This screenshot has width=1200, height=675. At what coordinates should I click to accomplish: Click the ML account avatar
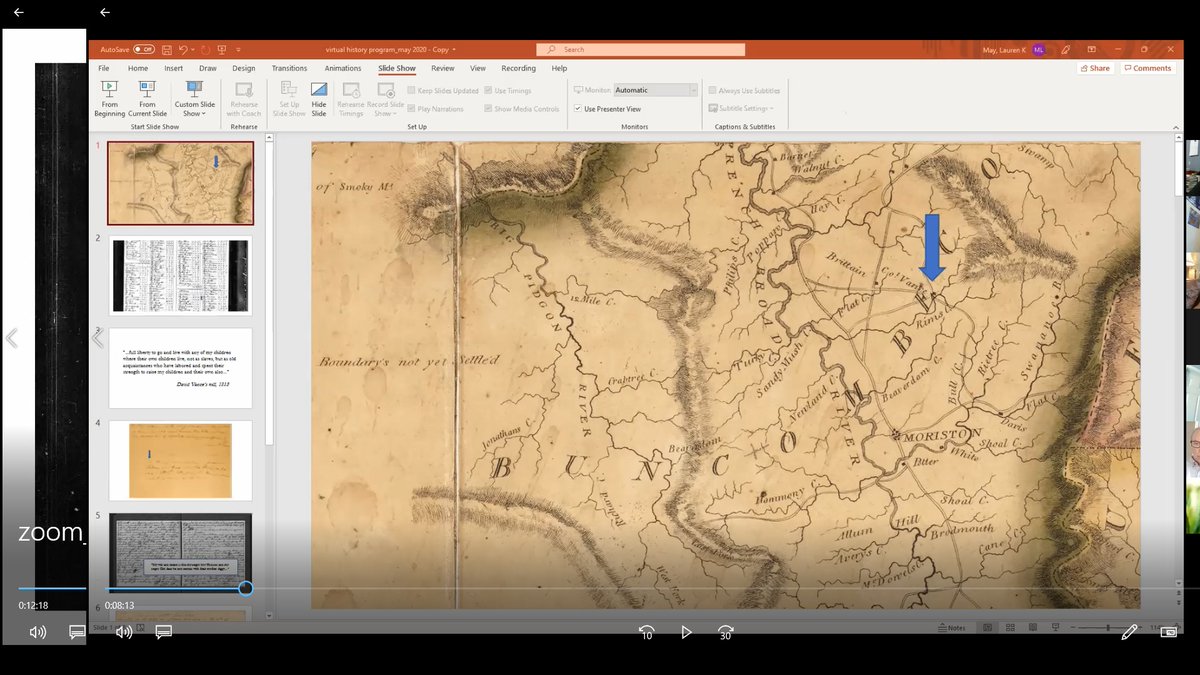click(x=1039, y=49)
